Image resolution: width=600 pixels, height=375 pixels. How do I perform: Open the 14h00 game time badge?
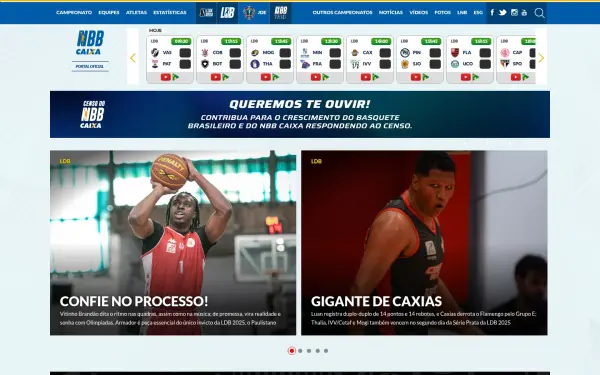click(381, 41)
